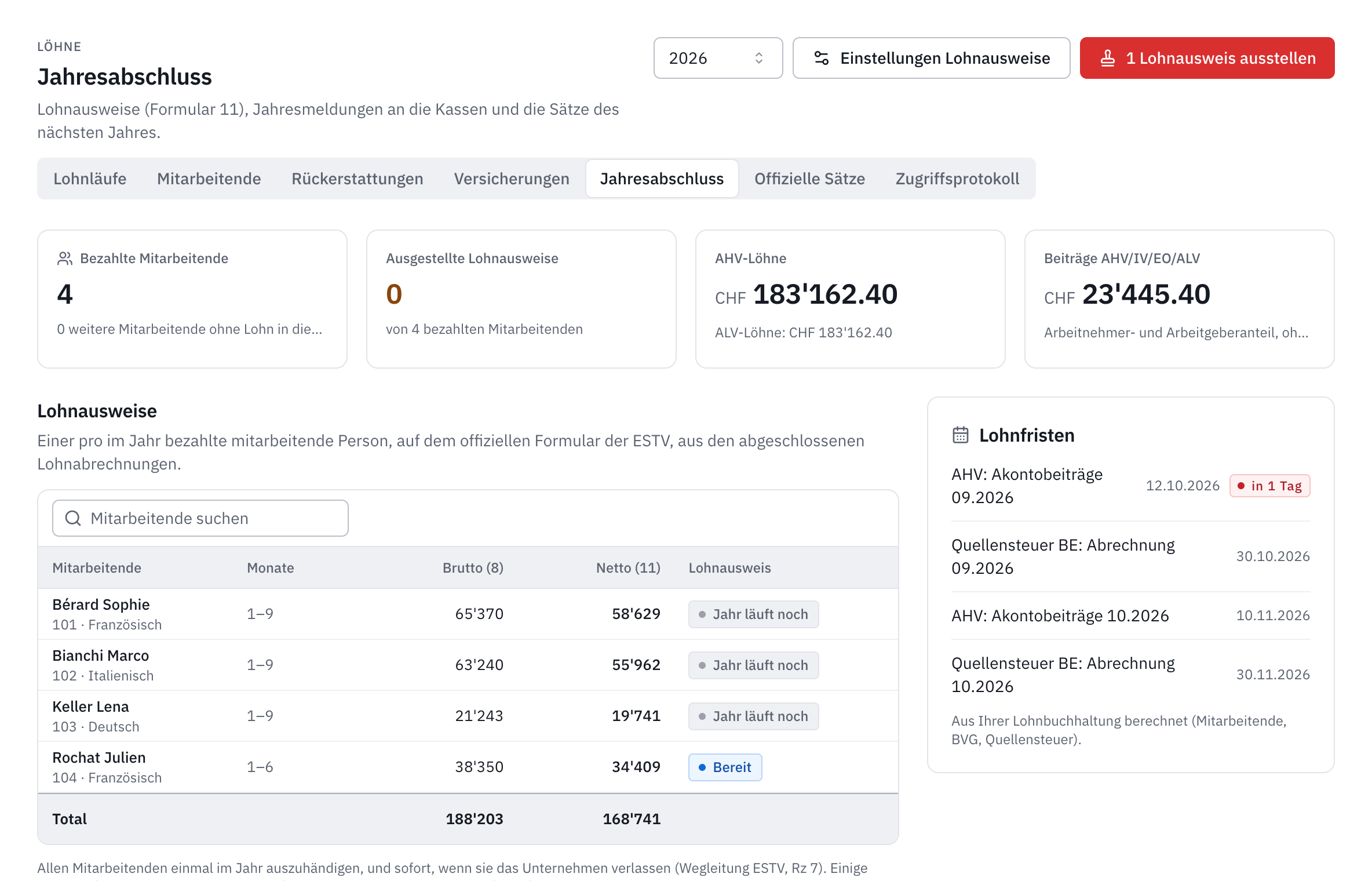This screenshot has width=1372, height=881.
Task: Switch to the Mitarbeitende tab
Action: pyautogui.click(x=209, y=179)
